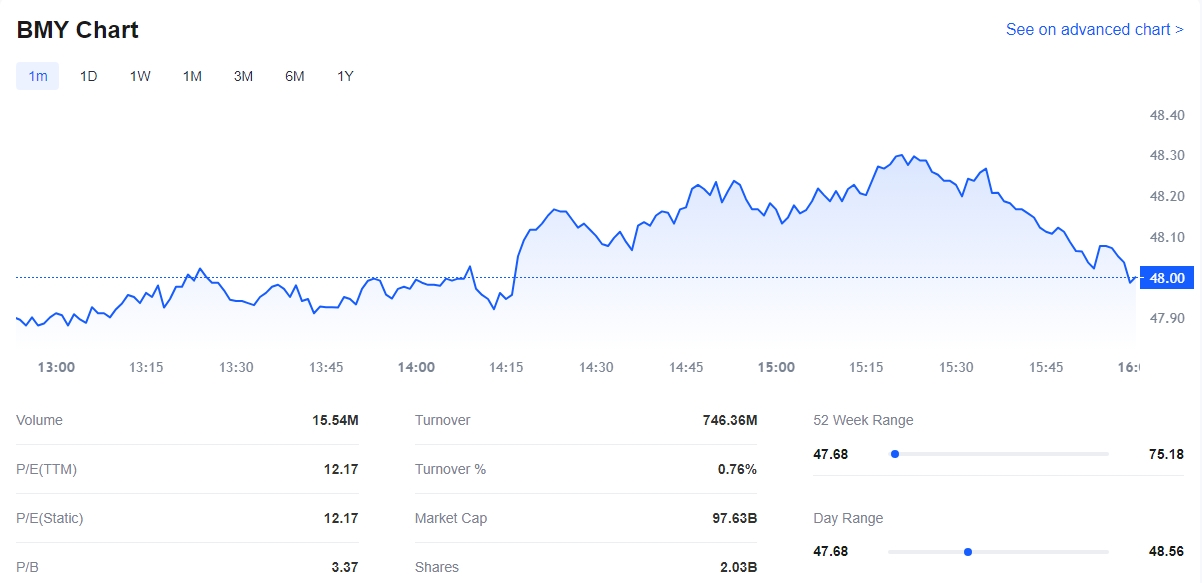Click the 15:00 time axis marker
1202x583 pixels.
coord(776,367)
